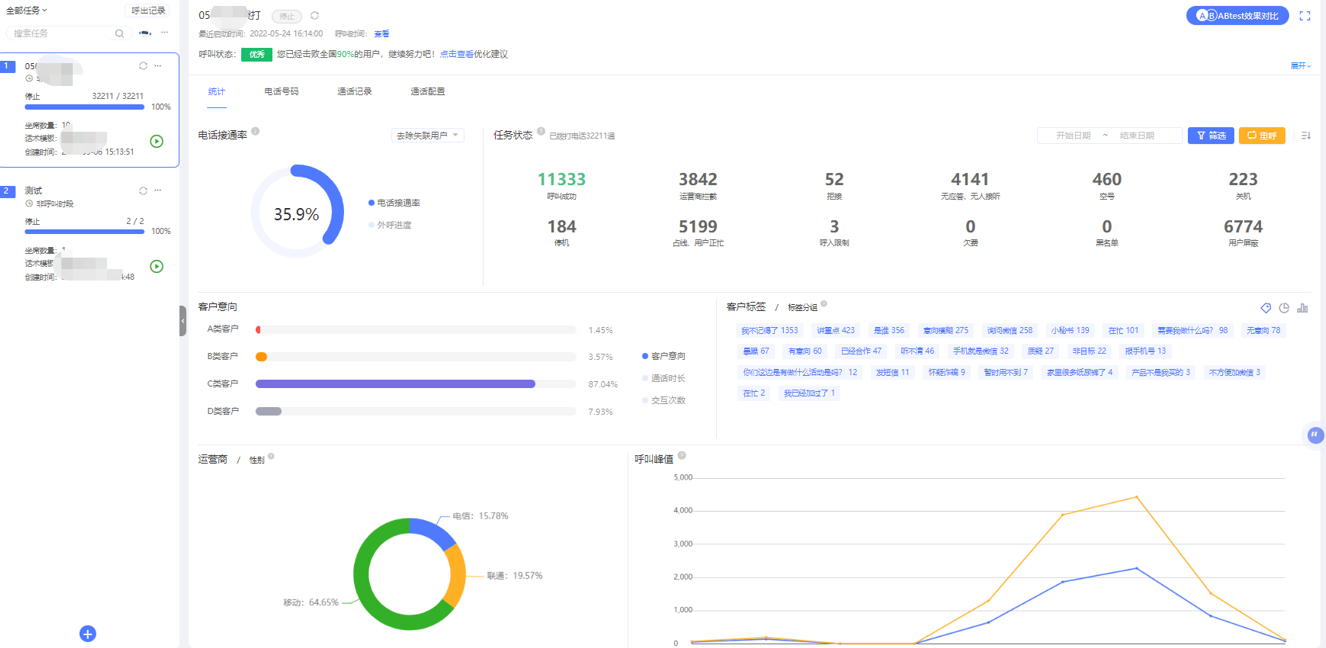This screenshot has width=1326, height=648.
Task: Open more options on the 测试 task card
Action: [158, 191]
